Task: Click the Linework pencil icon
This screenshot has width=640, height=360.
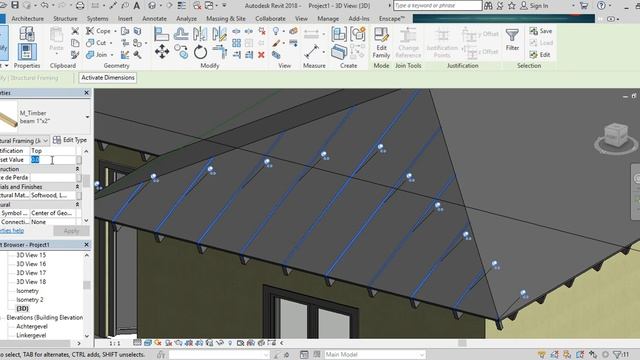Action: tap(276, 43)
